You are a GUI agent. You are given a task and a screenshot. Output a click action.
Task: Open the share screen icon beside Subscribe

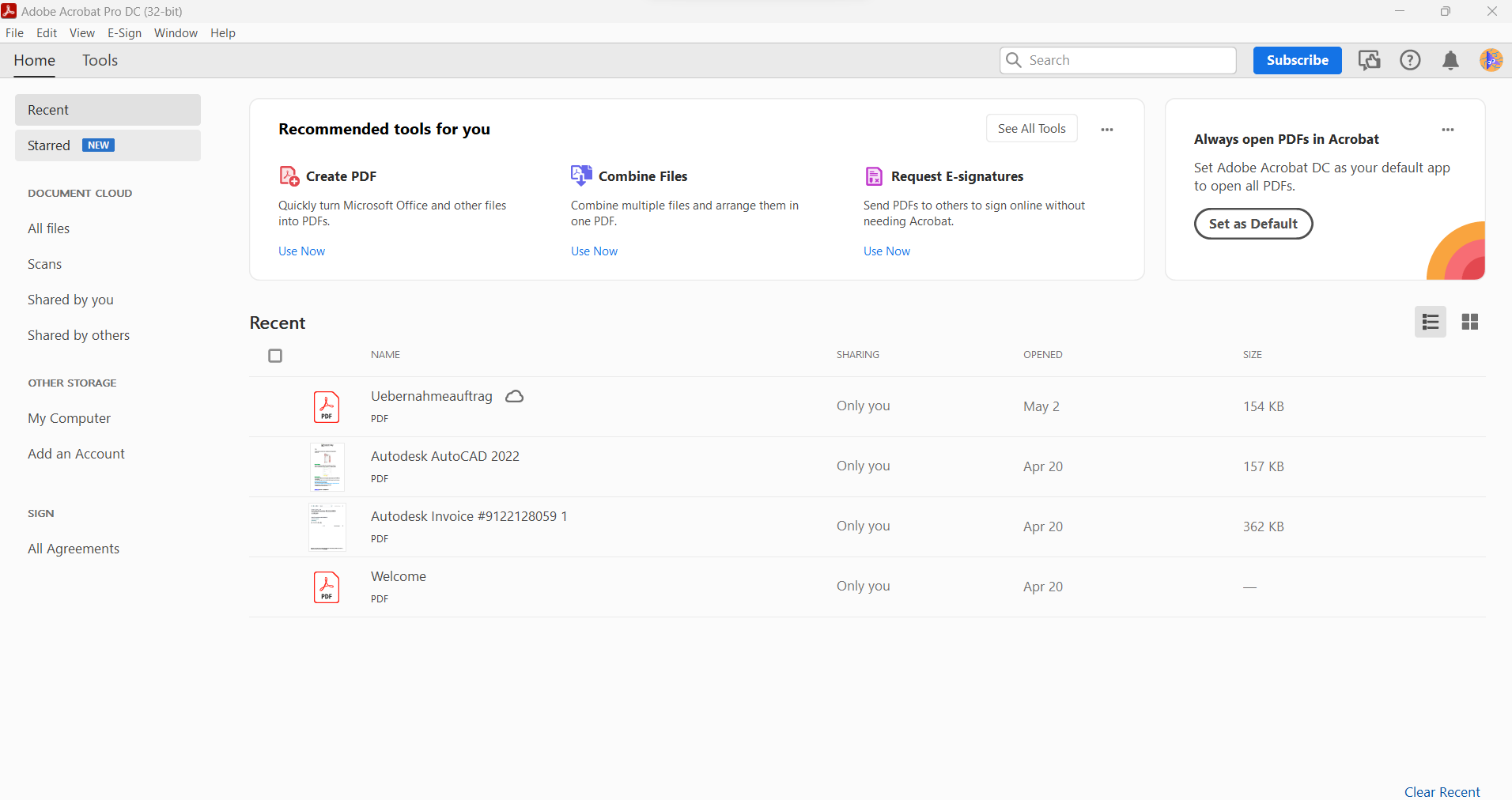[1369, 61]
